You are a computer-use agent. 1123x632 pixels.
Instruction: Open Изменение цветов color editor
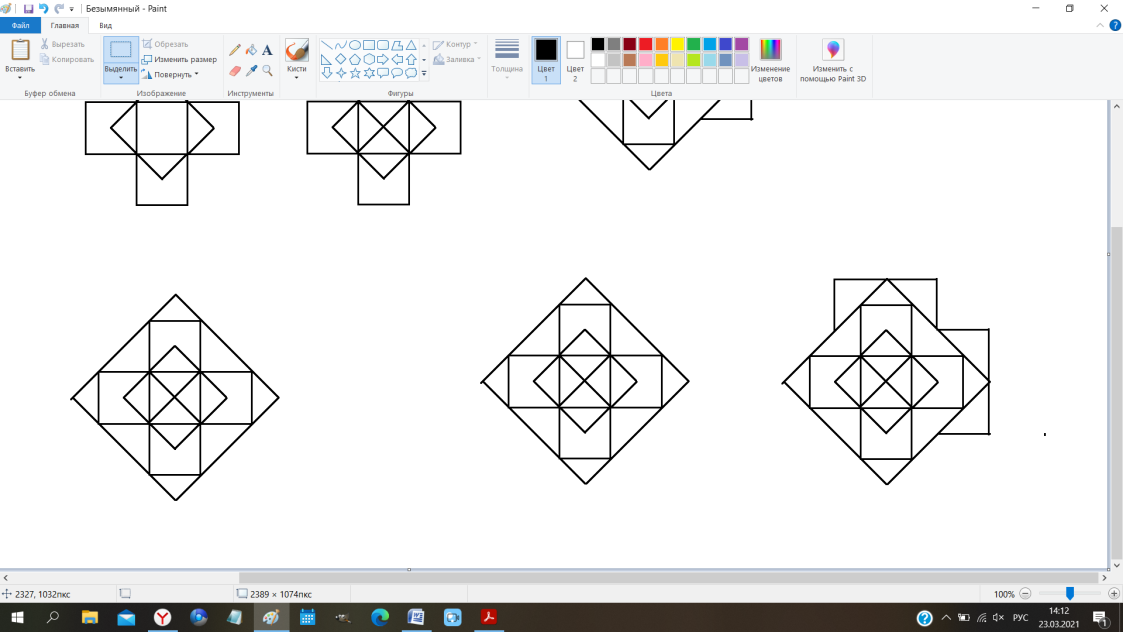770,62
